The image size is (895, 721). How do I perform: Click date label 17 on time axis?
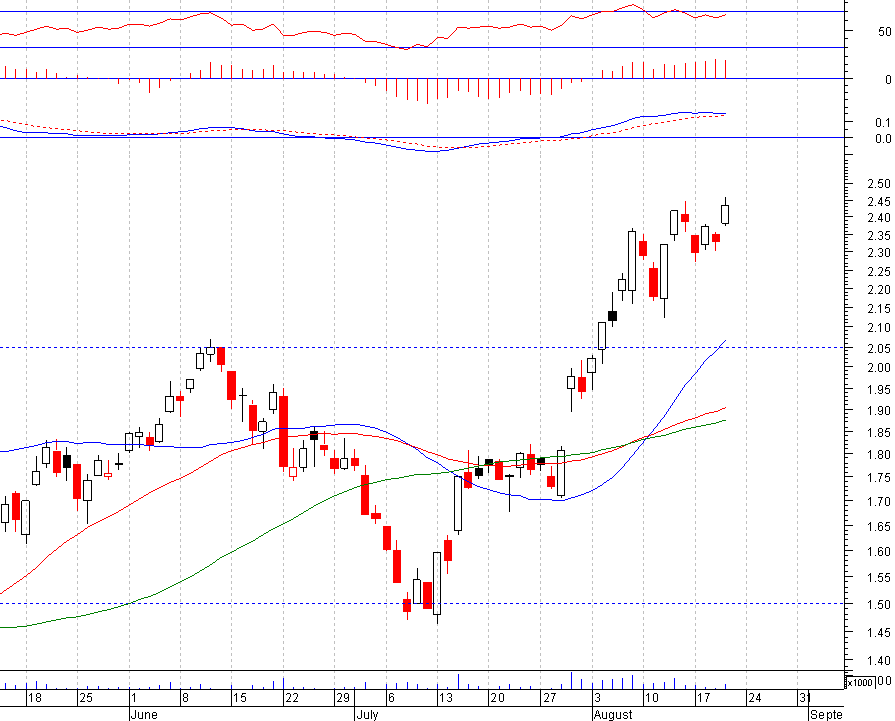click(703, 698)
